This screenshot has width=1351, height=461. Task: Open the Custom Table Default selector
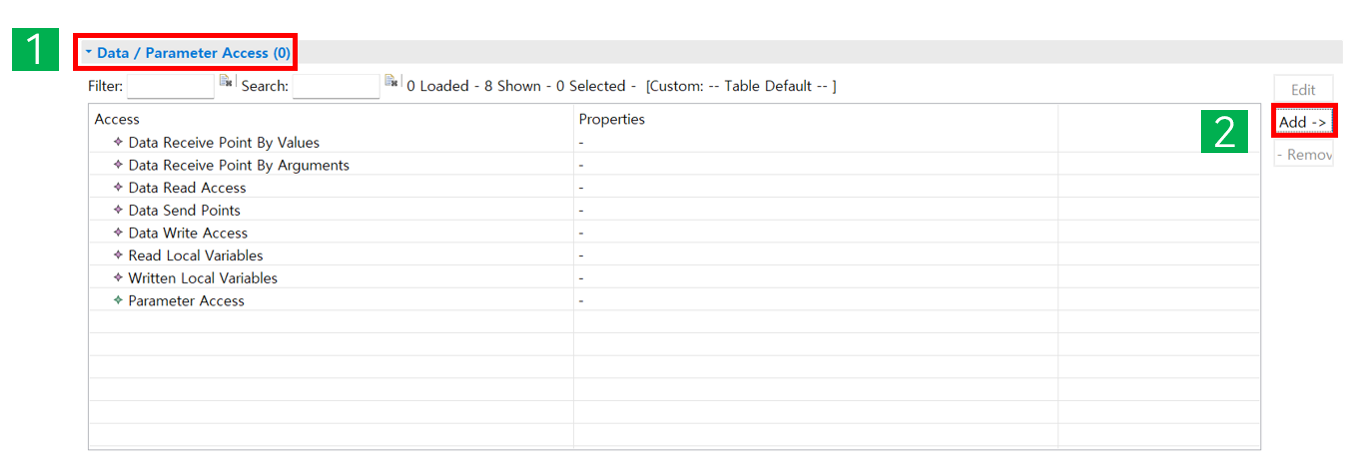[741, 86]
